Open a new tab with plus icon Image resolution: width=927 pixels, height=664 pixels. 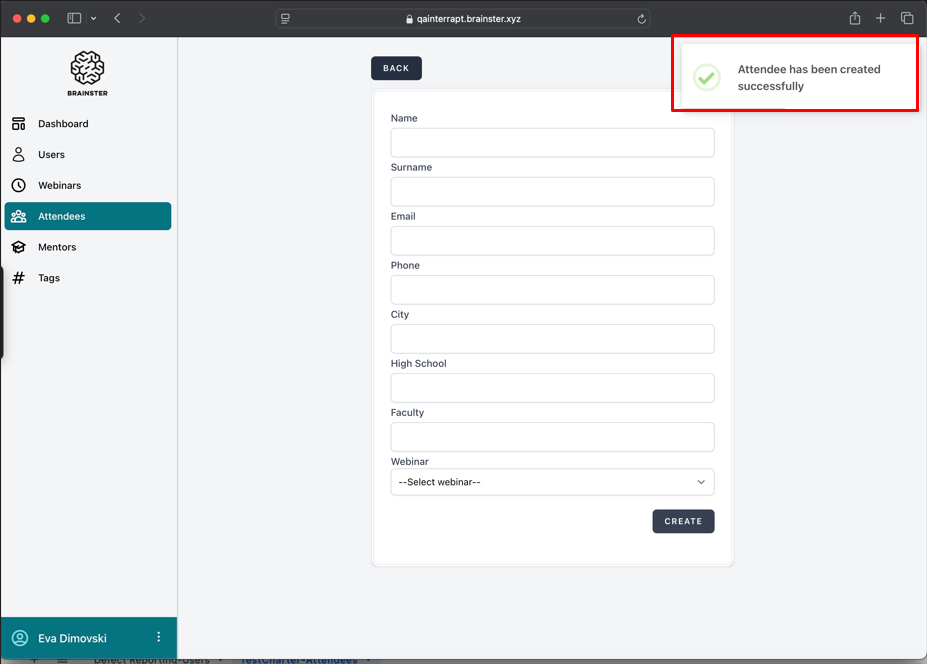pyautogui.click(x=880, y=18)
